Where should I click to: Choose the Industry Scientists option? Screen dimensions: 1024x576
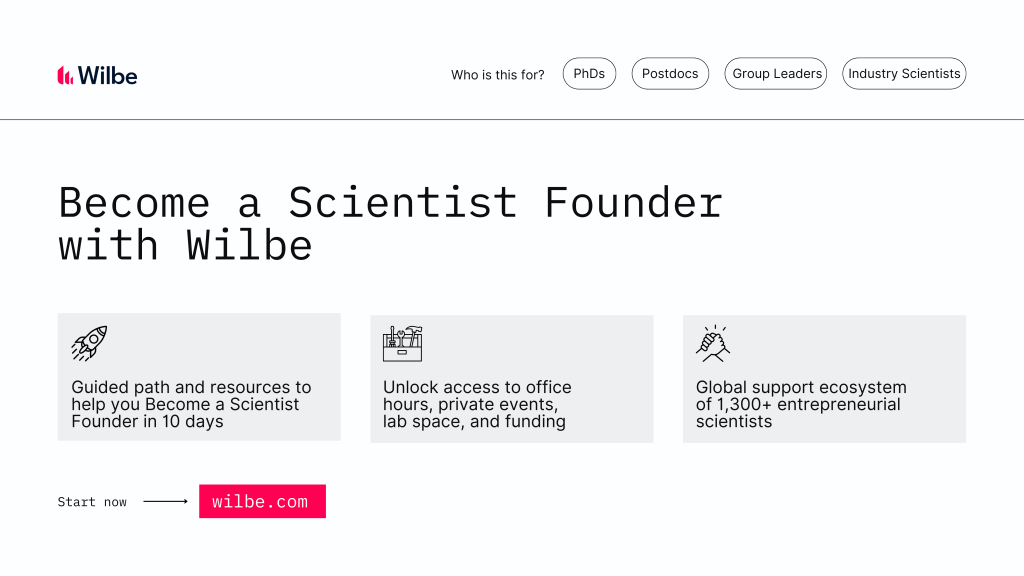tap(904, 74)
